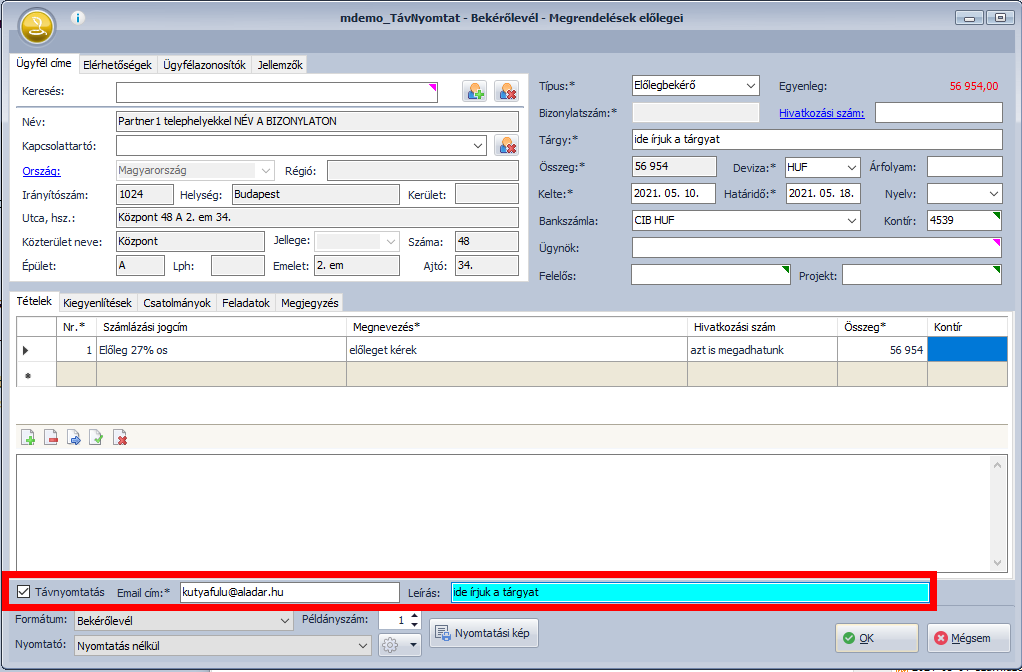
Task: Click the document with blue arrow icon
Action: click(74, 438)
